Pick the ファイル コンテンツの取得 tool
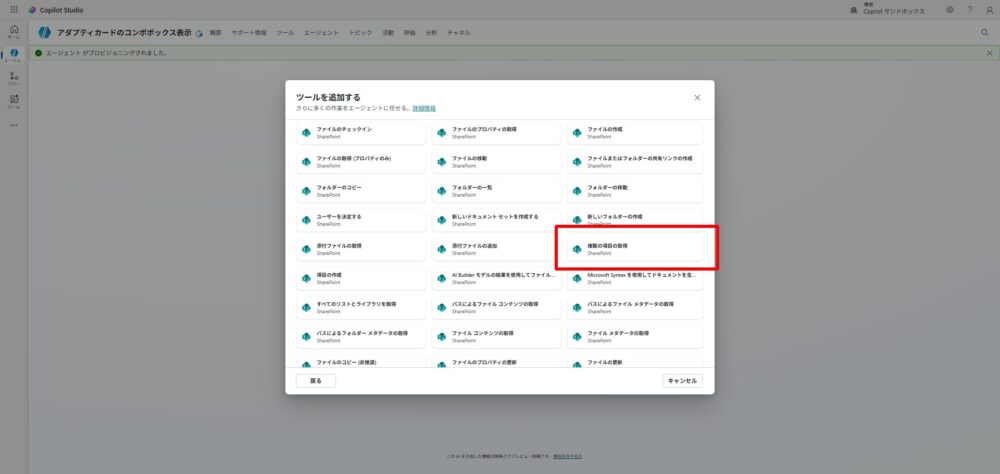Image resolution: width=1000 pixels, height=474 pixels. [x=499, y=334]
